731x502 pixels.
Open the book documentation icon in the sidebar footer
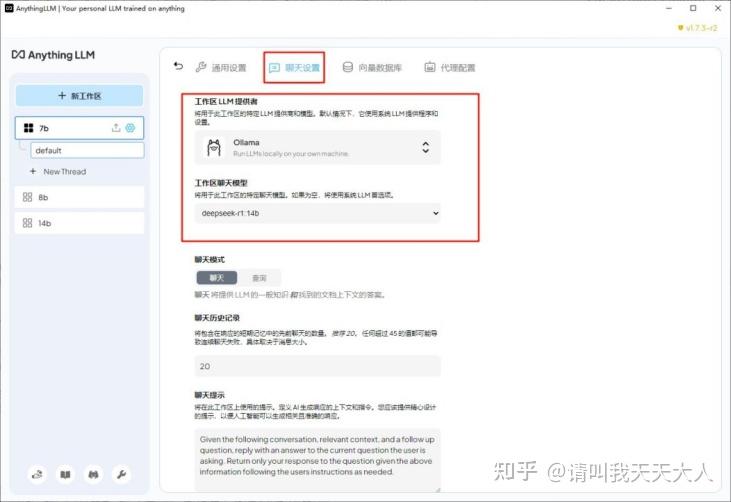[65, 474]
